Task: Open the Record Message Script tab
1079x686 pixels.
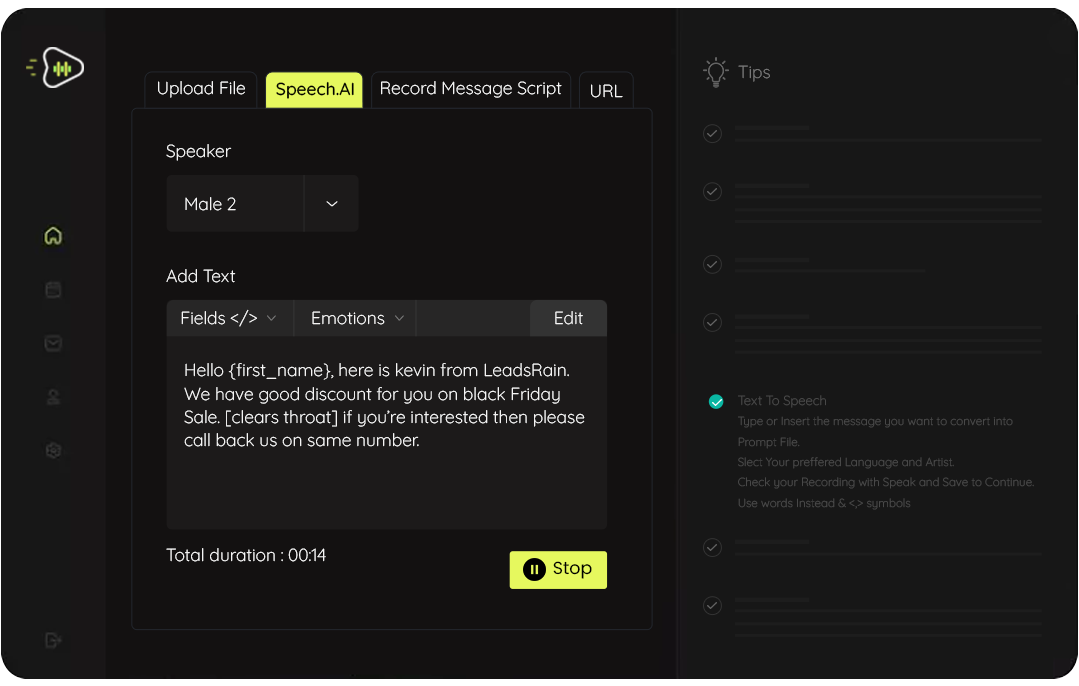Action: (471, 89)
